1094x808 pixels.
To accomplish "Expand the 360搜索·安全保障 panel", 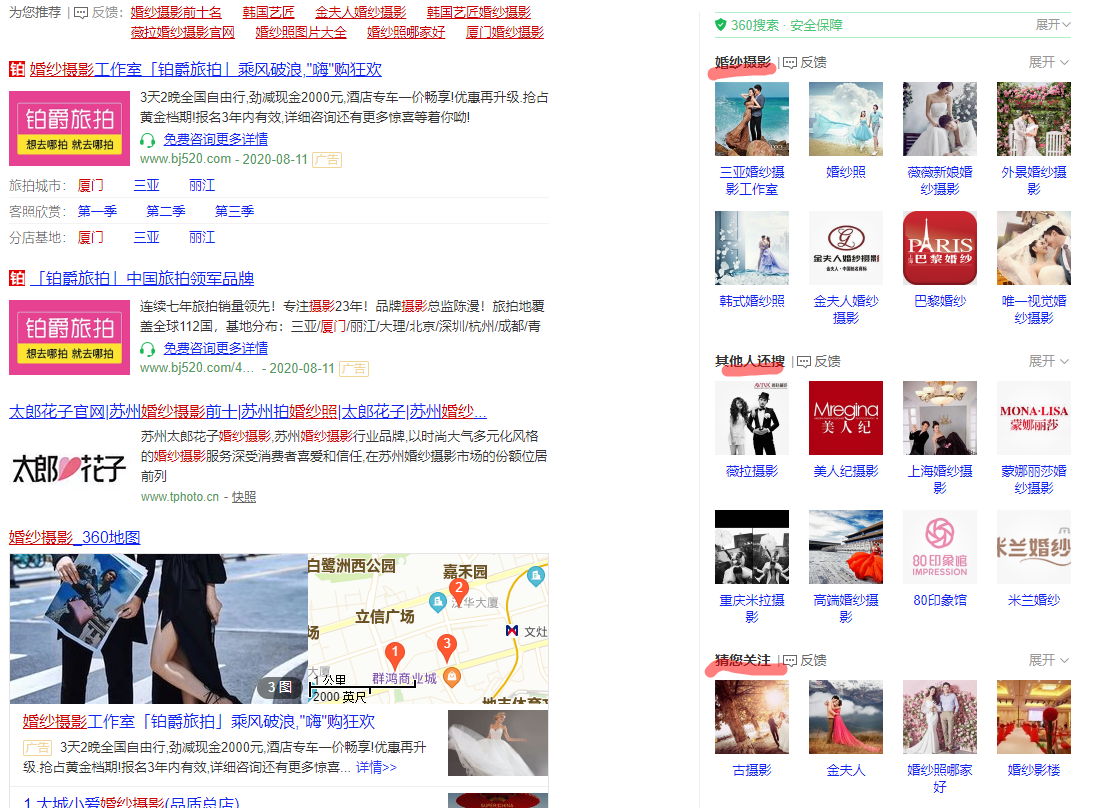I will [x=1053, y=25].
